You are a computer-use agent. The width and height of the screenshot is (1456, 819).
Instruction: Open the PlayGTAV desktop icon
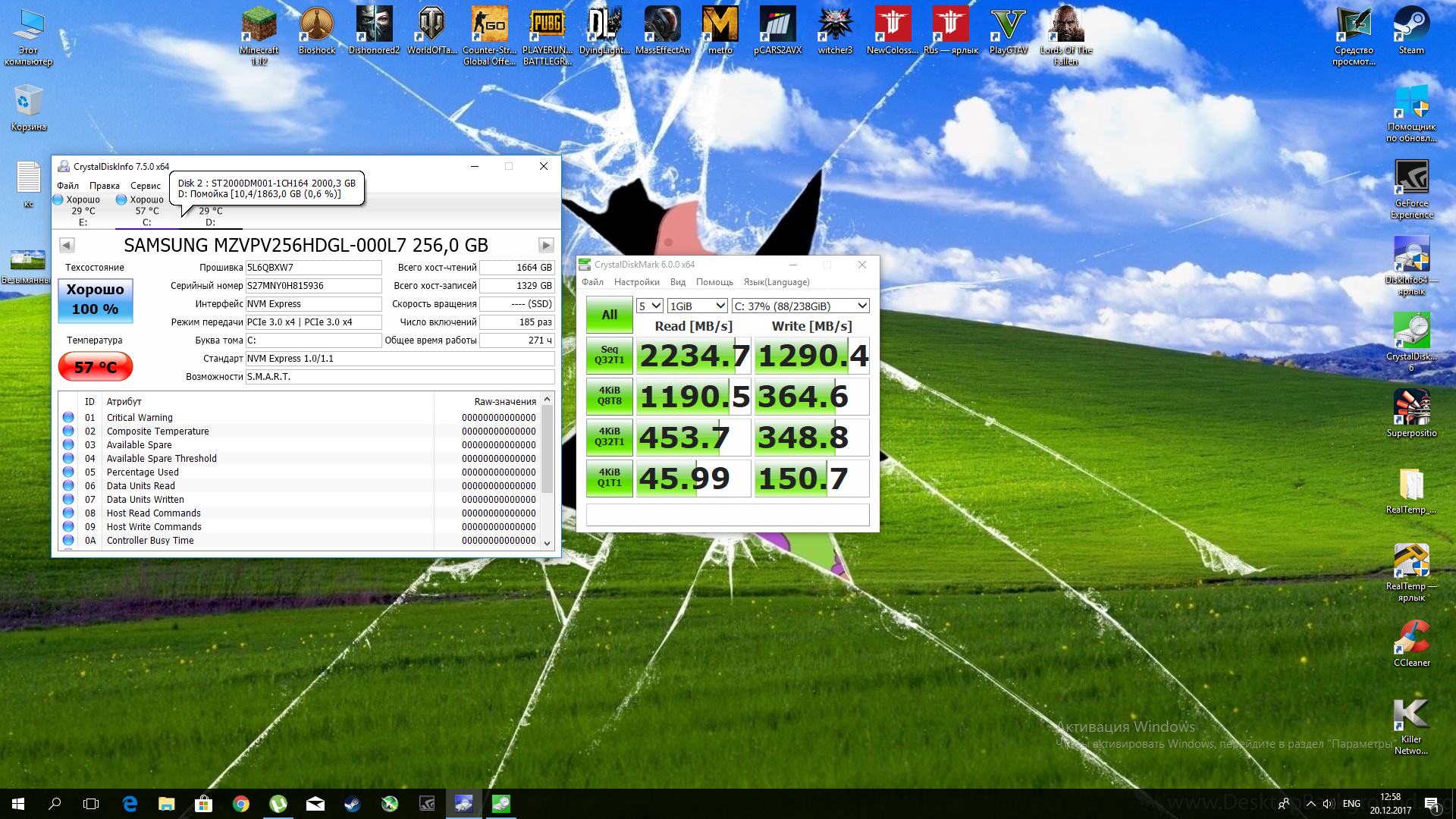1008,30
